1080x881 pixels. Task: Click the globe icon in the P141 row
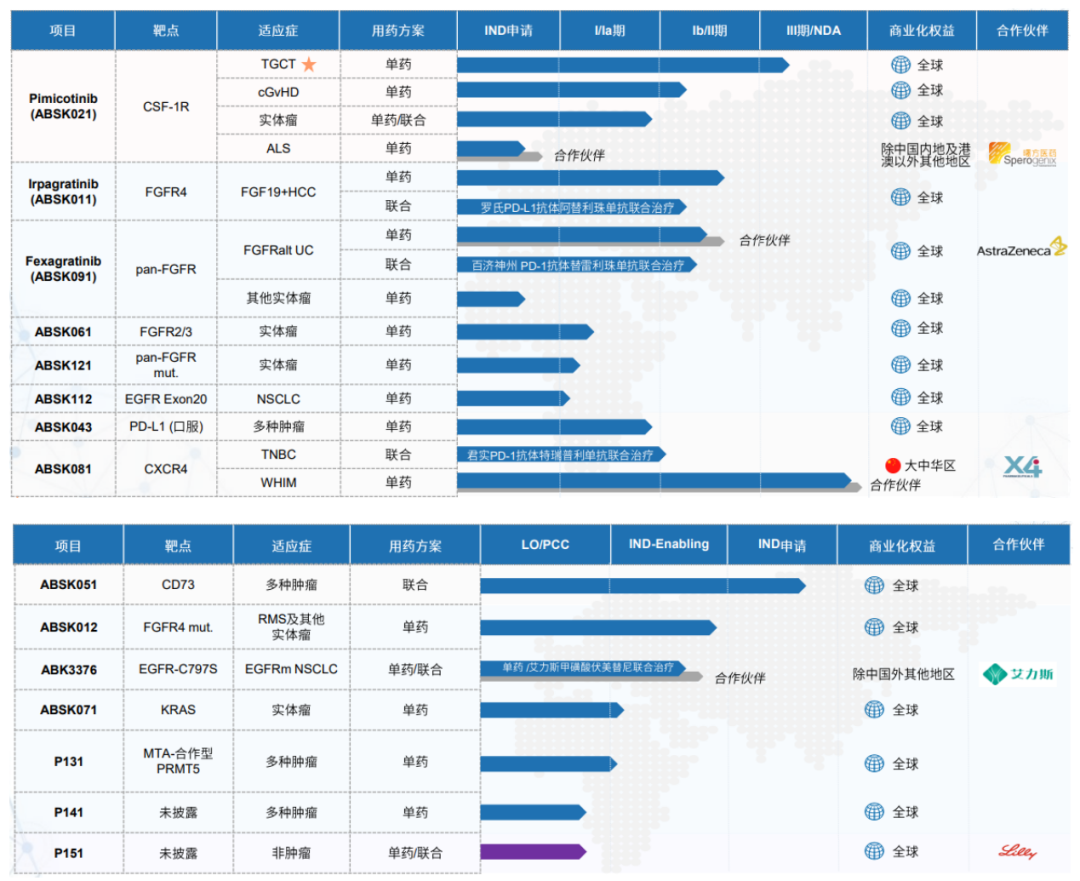[874, 811]
